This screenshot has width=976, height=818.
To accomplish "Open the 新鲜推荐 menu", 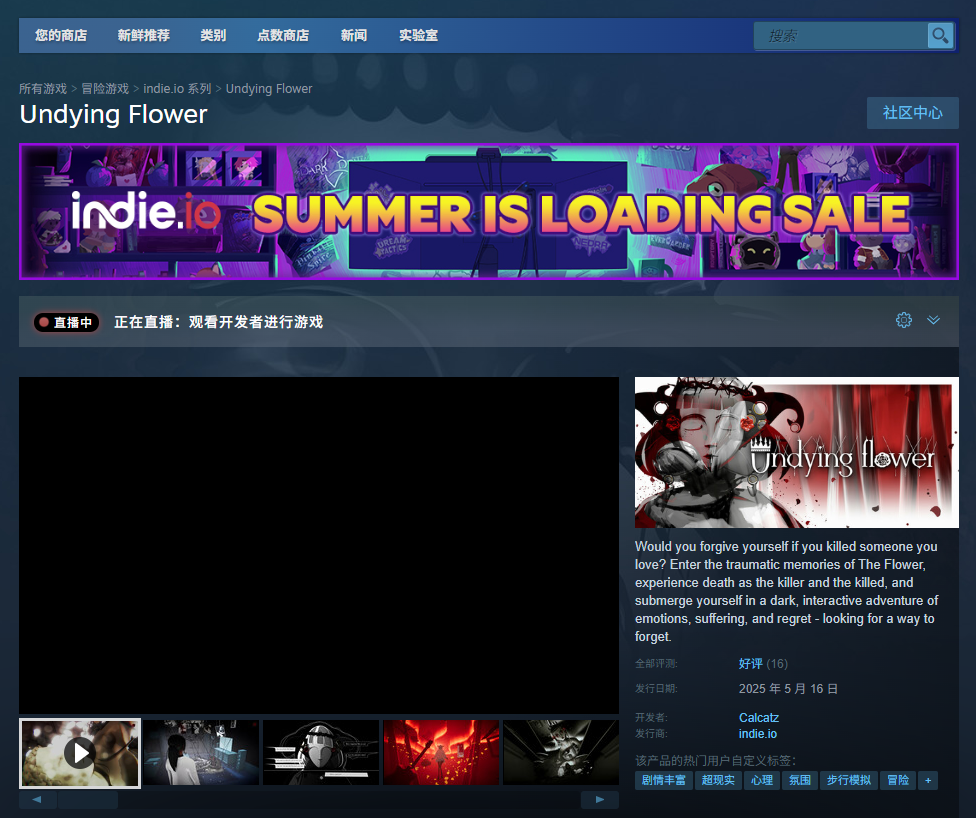I will click(x=144, y=35).
